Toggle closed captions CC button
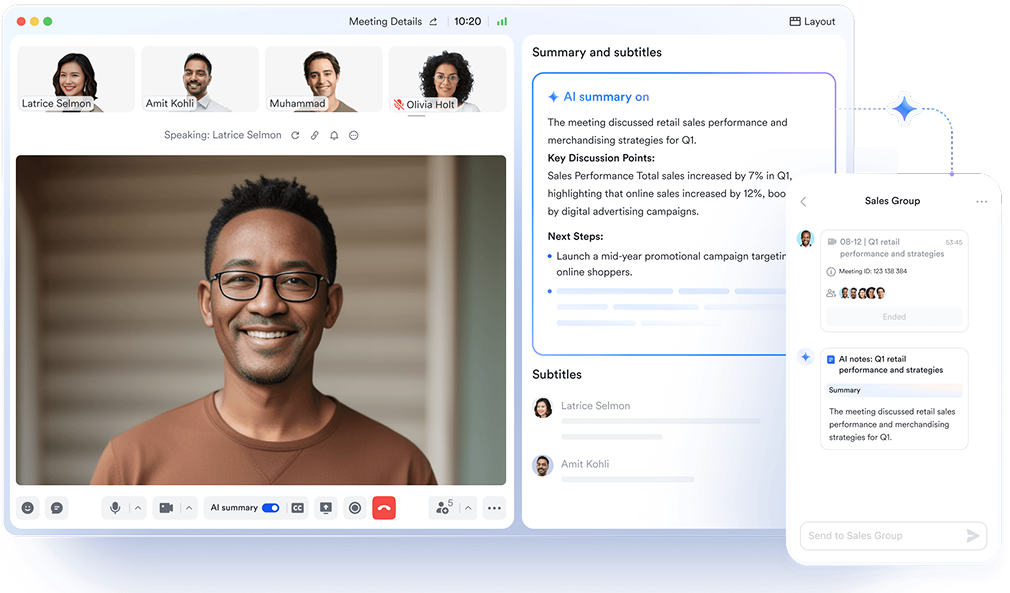 click(x=297, y=508)
